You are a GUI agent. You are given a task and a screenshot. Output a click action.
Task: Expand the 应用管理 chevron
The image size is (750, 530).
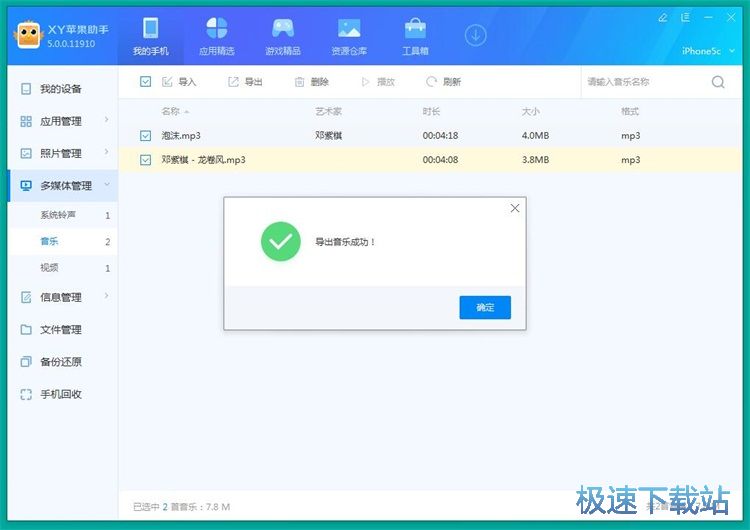[x=106, y=120]
